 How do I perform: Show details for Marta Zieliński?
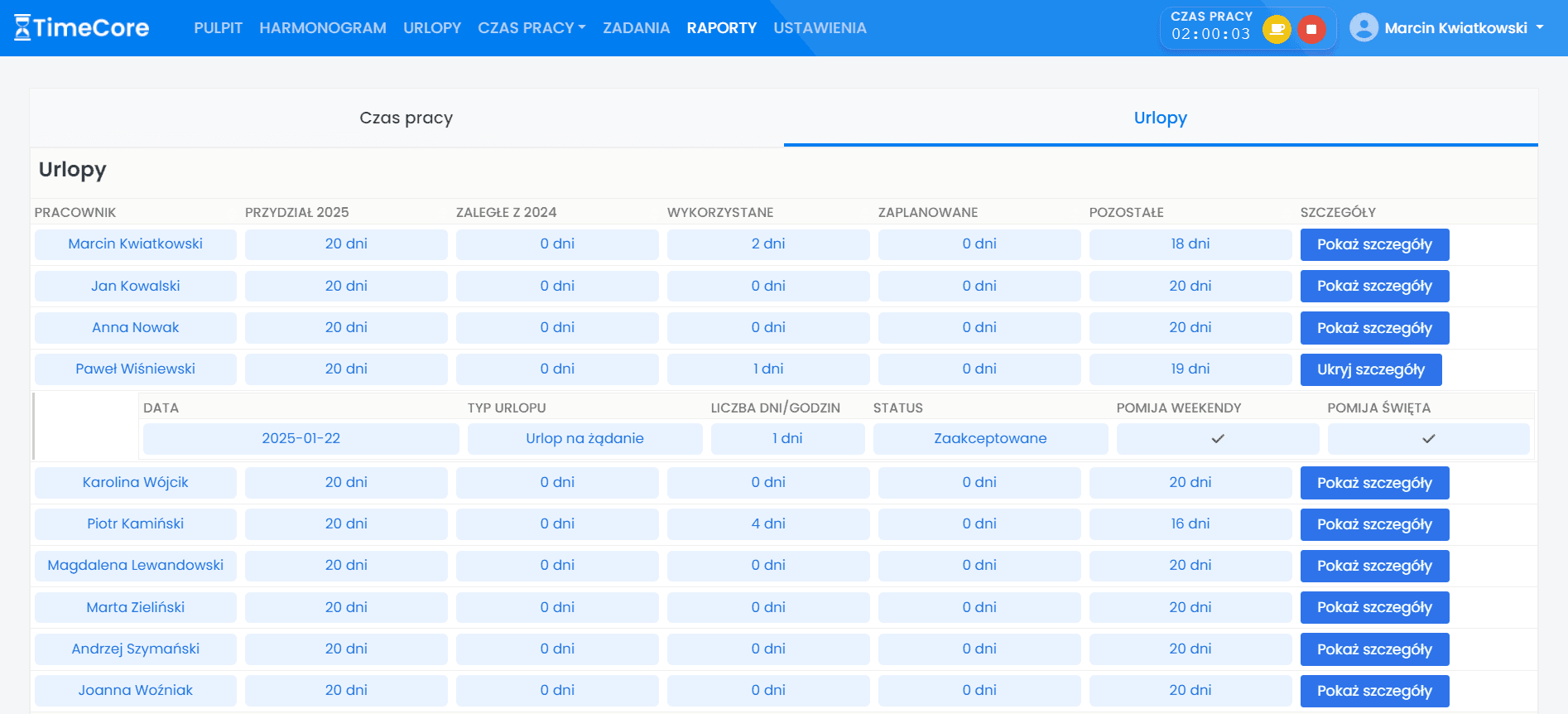coord(1374,607)
